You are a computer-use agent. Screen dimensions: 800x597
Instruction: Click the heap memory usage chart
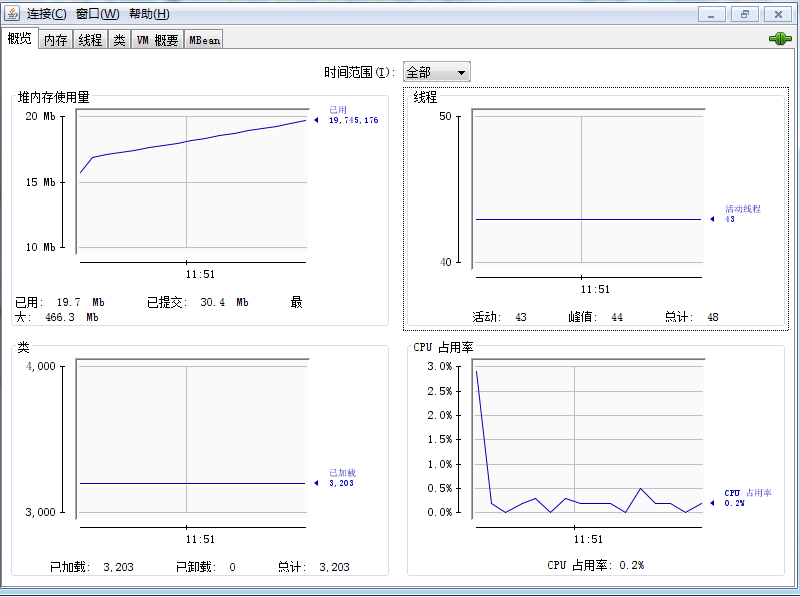pyautogui.click(x=192, y=181)
